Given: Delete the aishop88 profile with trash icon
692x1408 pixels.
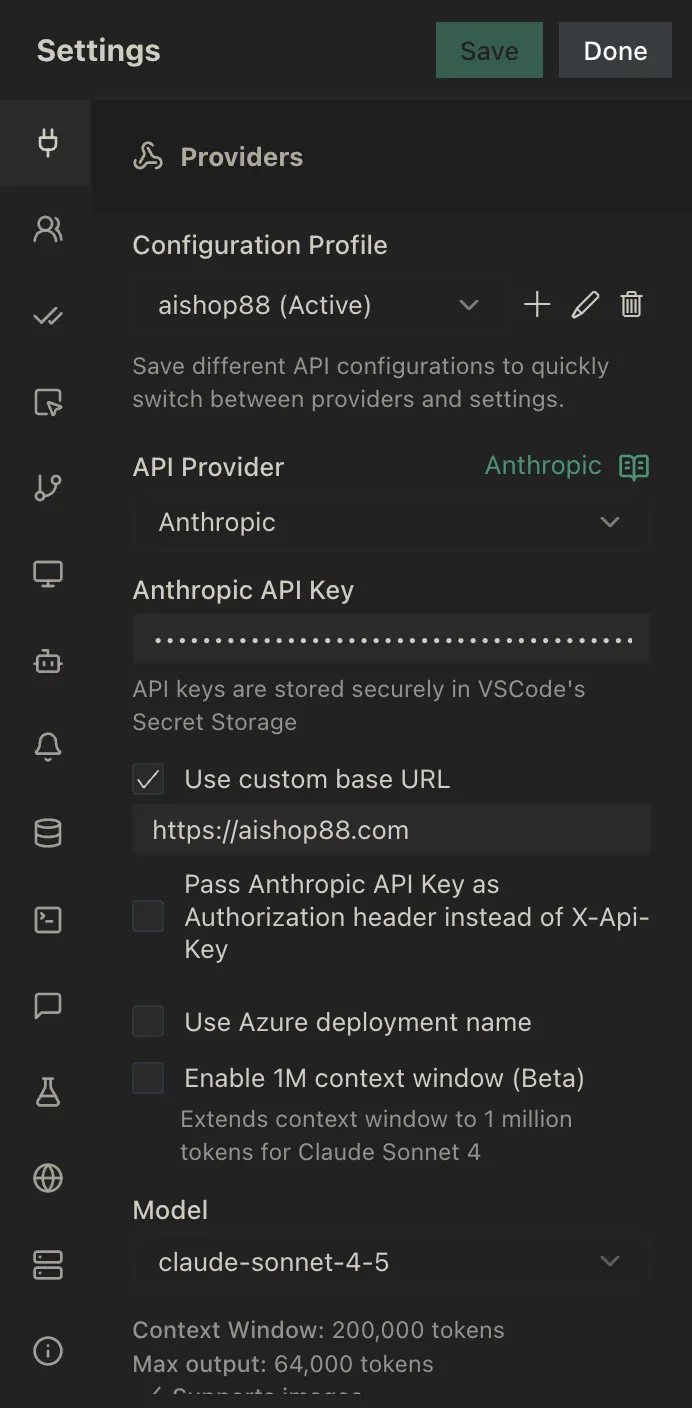Looking at the screenshot, I should pyautogui.click(x=631, y=305).
